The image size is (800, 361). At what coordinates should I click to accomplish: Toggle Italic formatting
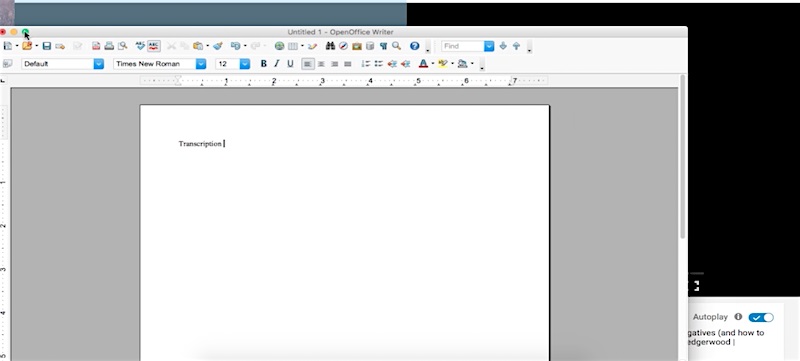tap(277, 64)
